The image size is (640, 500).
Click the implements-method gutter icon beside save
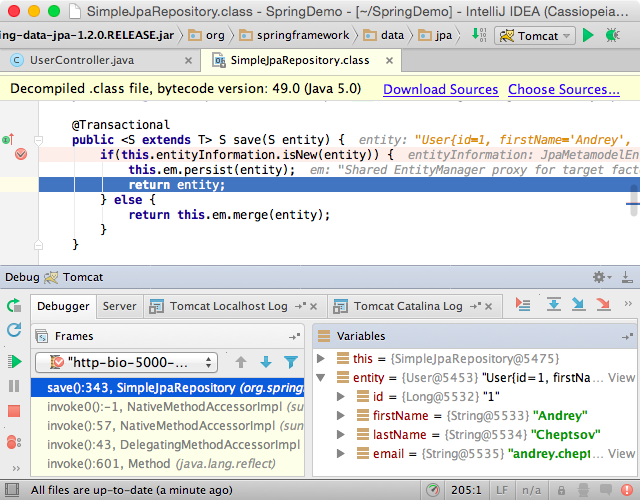(x=8, y=139)
